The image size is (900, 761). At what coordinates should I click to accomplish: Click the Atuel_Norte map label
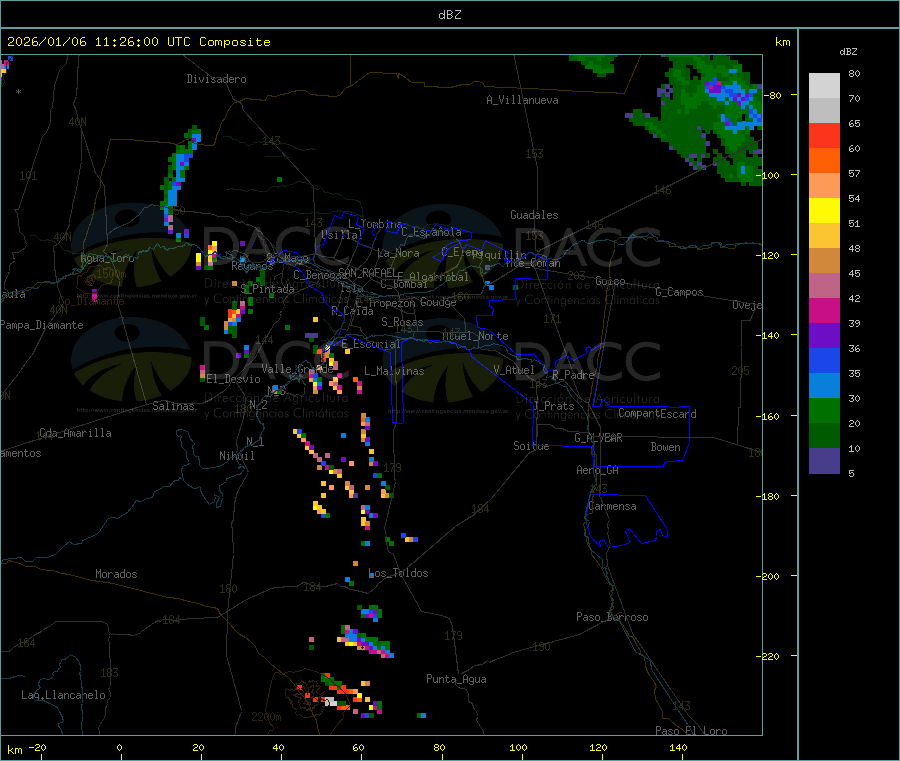475,336
